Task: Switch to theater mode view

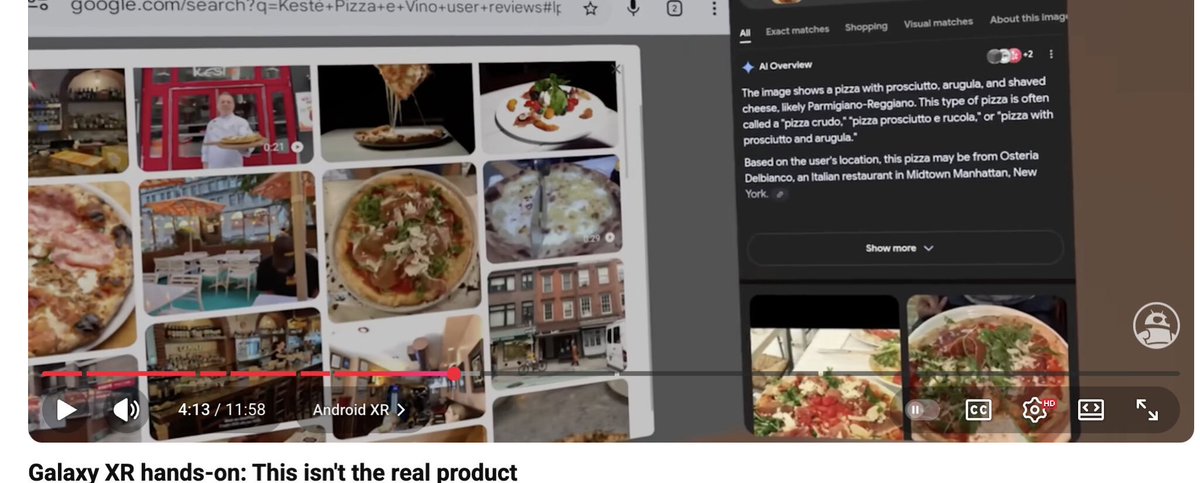Action: [1090, 409]
